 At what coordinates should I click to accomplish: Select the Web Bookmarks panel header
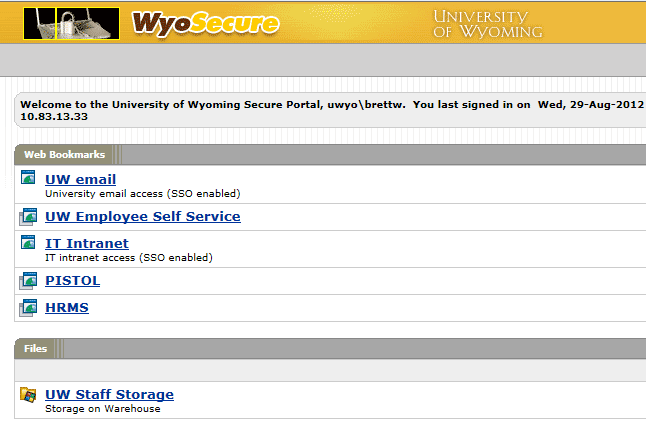click(65, 155)
